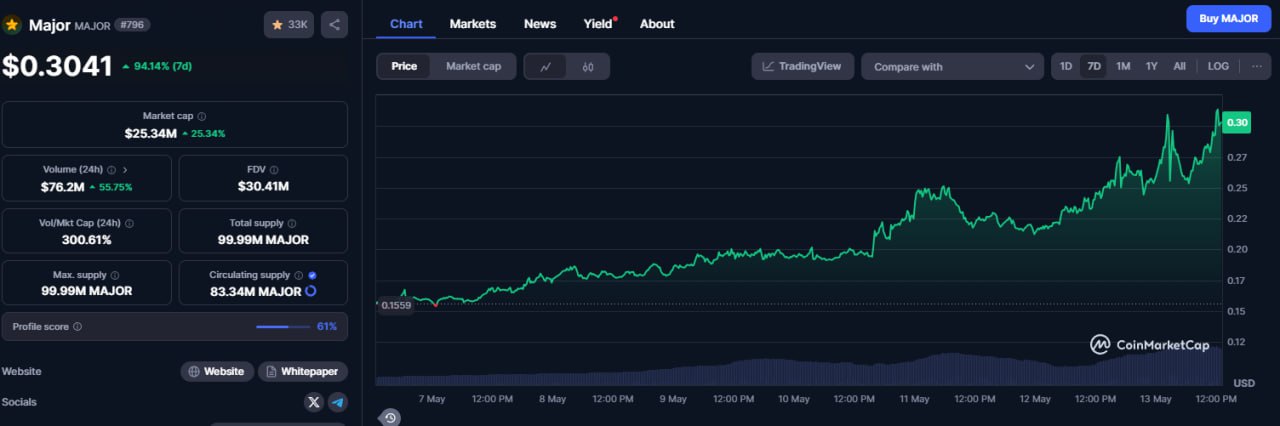1280x426 pixels.
Task: Click Max. supply info icon
Action: tap(114, 275)
